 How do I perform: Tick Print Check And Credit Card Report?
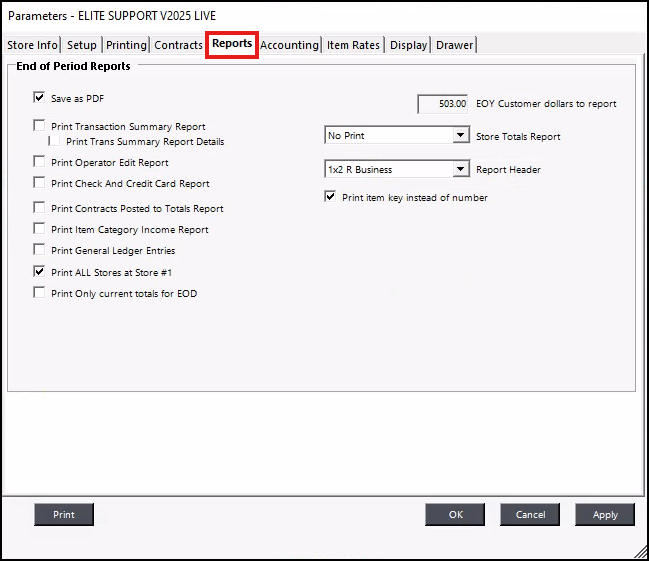tap(39, 183)
